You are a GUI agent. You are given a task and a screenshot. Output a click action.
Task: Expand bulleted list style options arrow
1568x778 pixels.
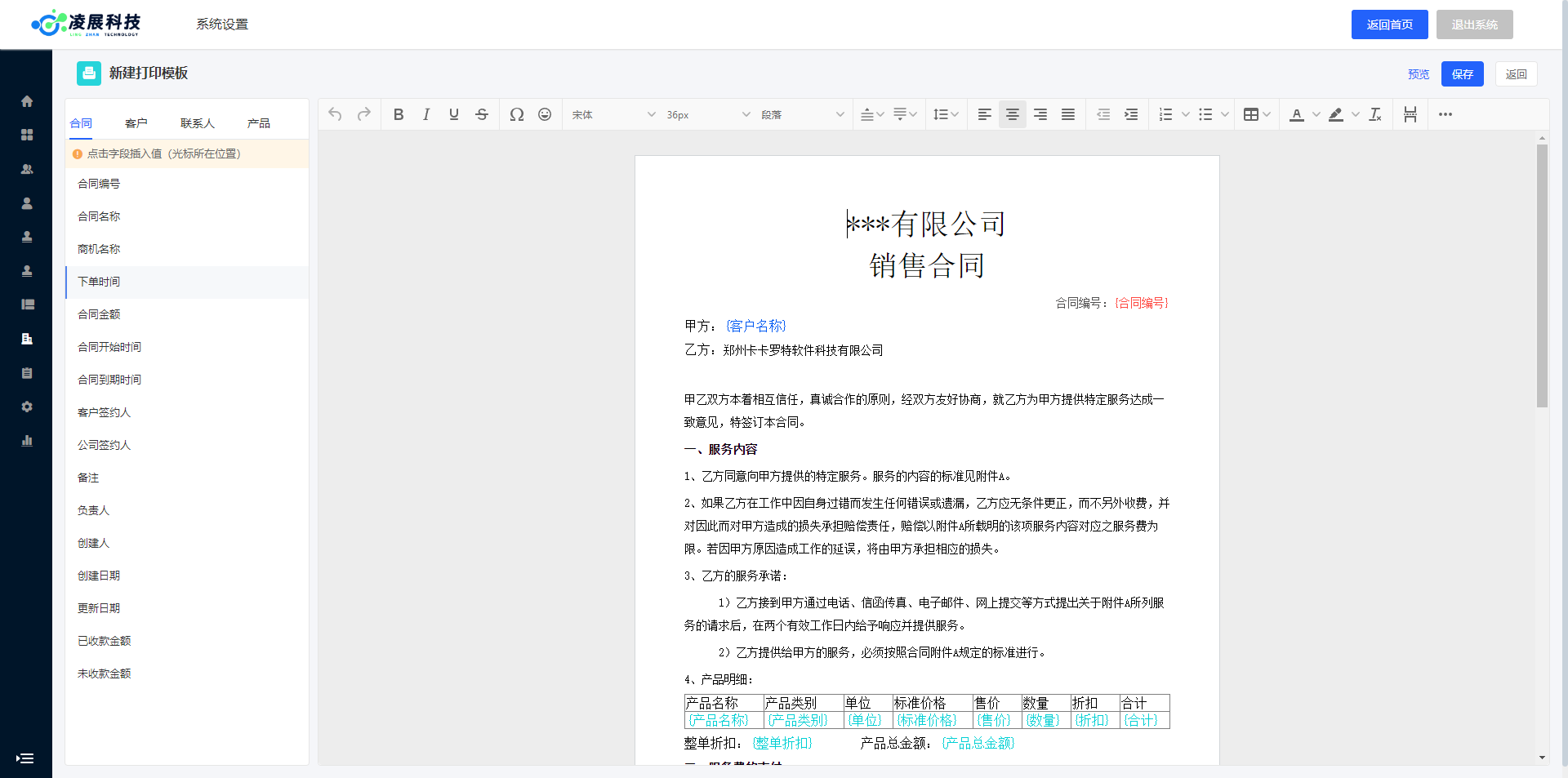tap(1225, 114)
